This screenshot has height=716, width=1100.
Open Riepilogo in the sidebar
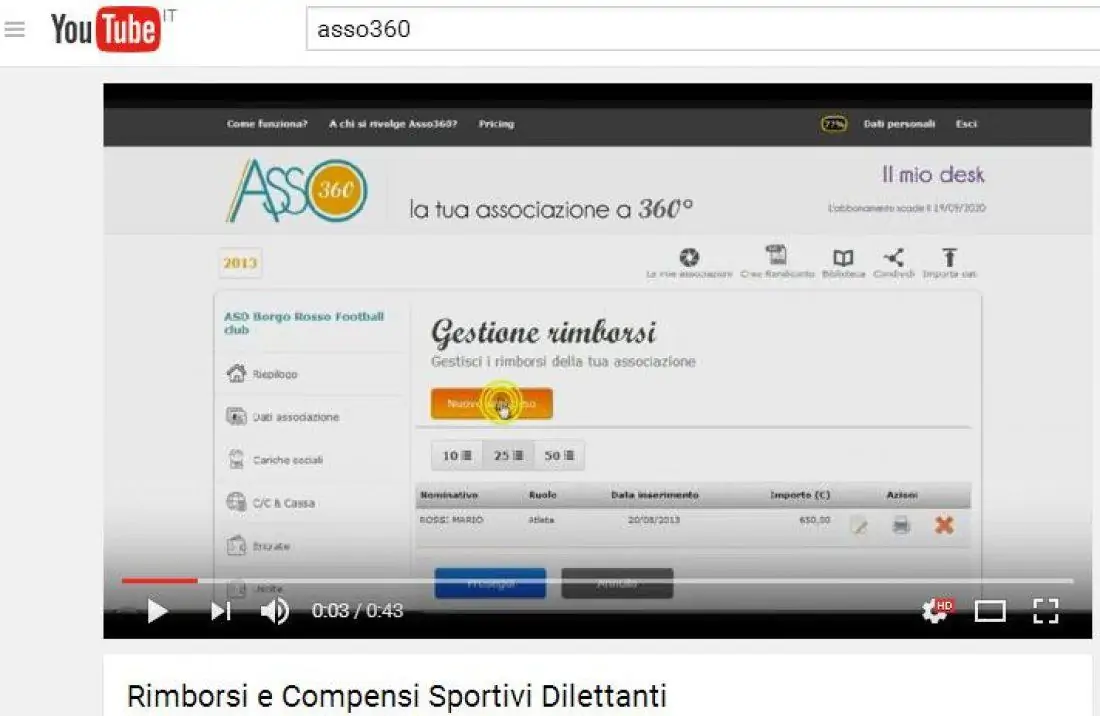click(x=262, y=374)
